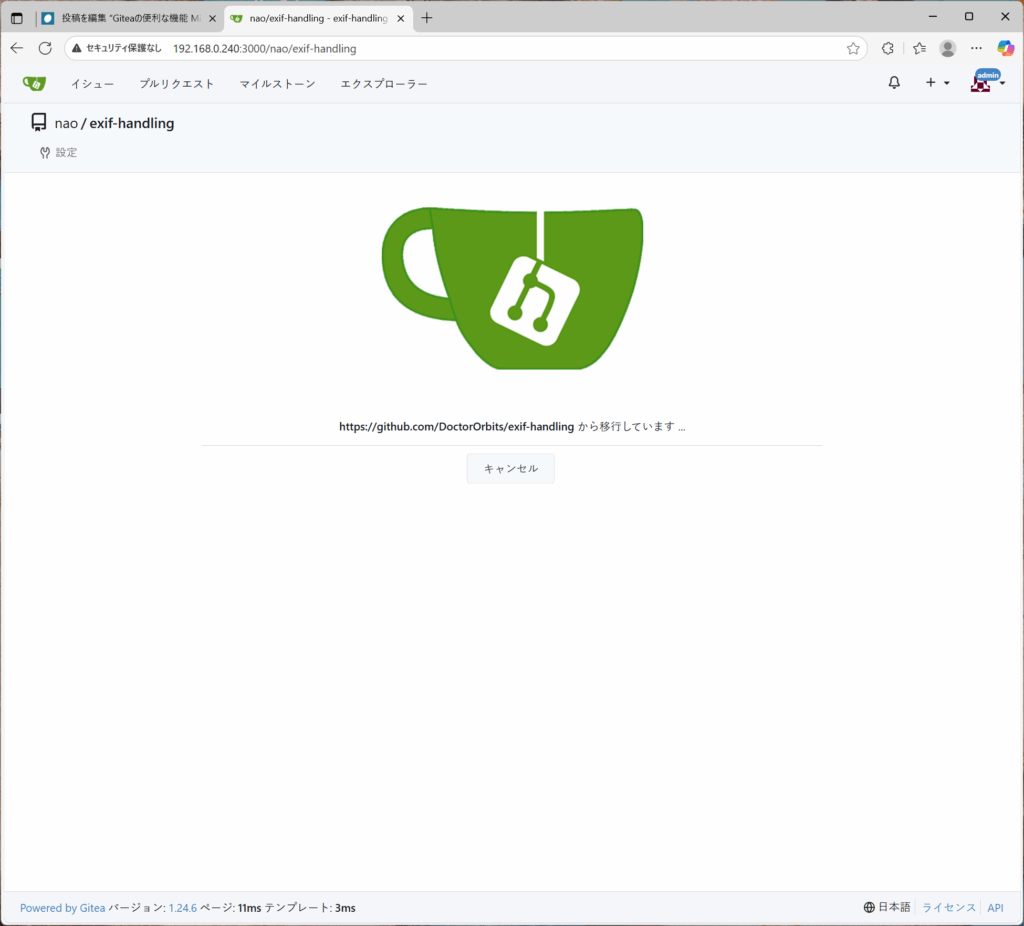Click the browser refresh icon
Viewport: 1024px width, 926px height.
pyautogui.click(x=45, y=48)
